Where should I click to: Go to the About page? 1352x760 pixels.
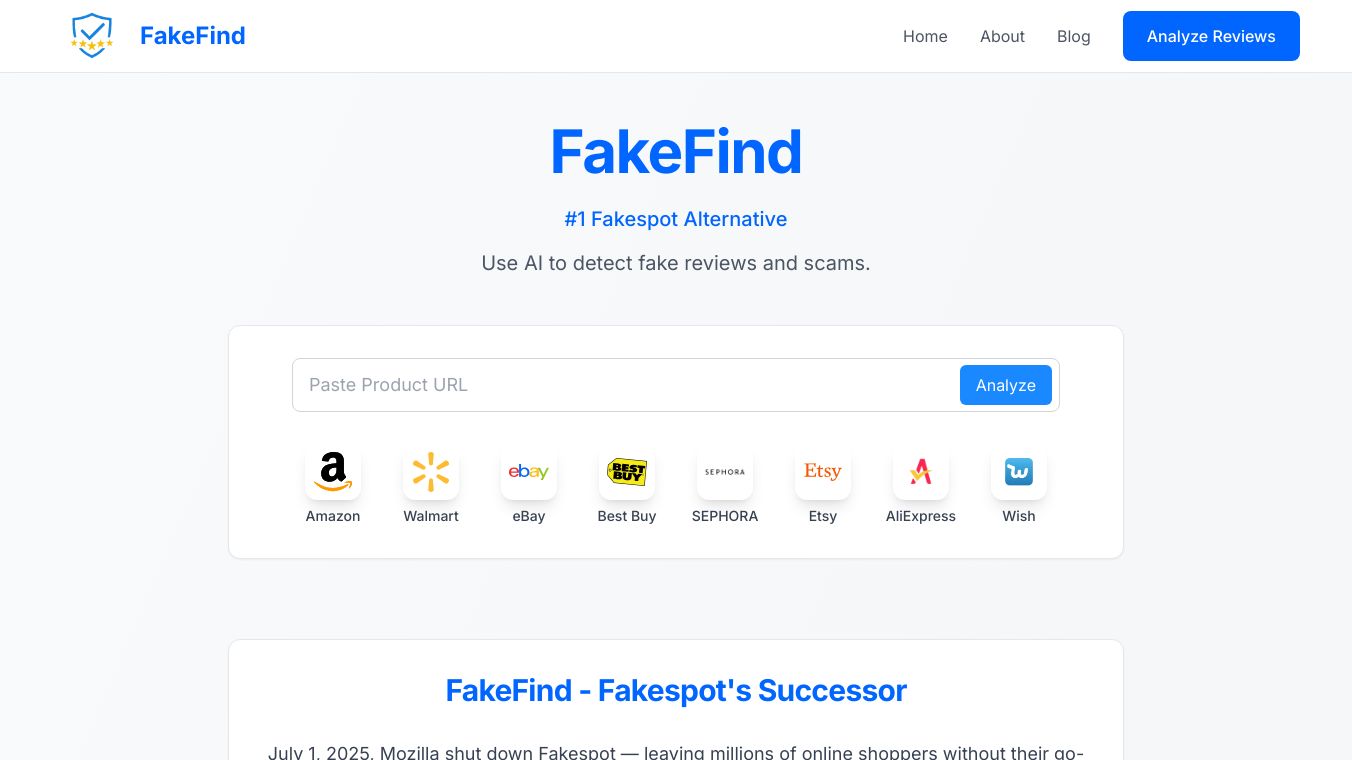tap(1002, 36)
